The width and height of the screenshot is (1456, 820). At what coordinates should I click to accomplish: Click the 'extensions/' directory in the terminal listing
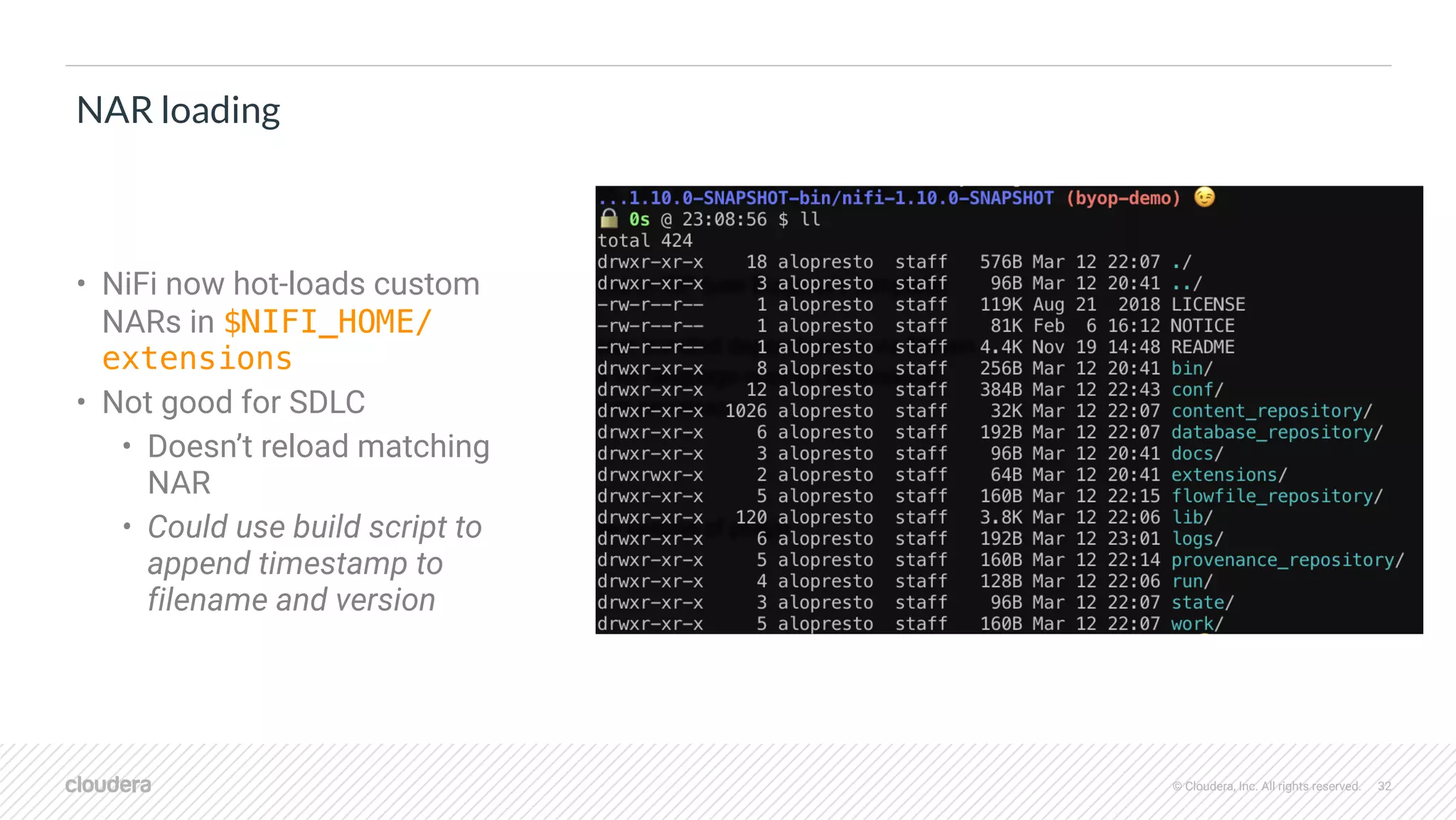pyautogui.click(x=1229, y=474)
